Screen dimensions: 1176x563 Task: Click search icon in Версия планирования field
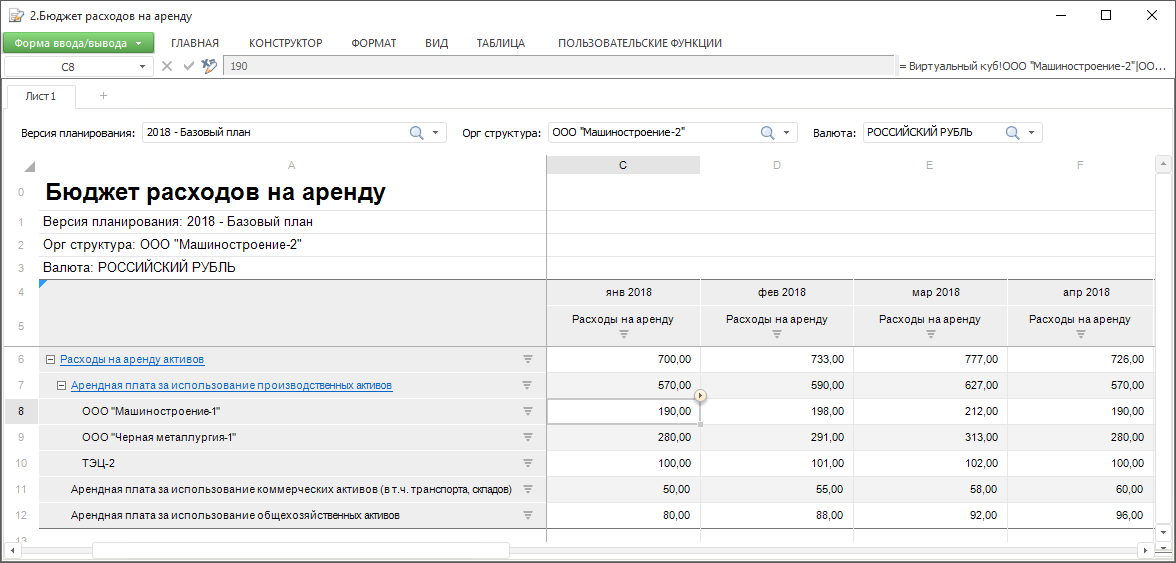click(x=416, y=133)
